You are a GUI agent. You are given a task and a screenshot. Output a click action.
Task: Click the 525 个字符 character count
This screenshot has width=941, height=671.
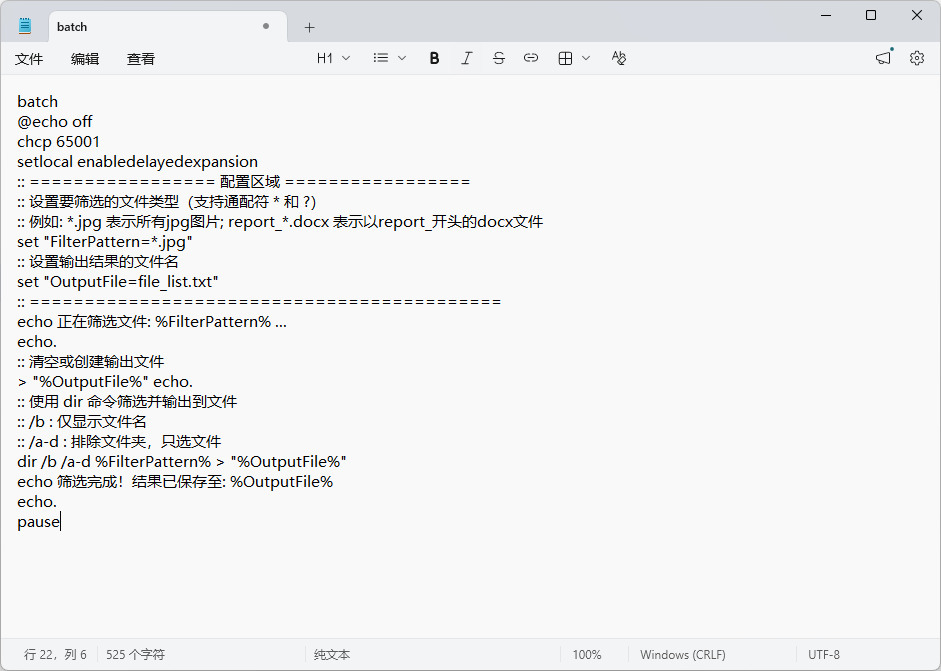pyautogui.click(x=136, y=654)
